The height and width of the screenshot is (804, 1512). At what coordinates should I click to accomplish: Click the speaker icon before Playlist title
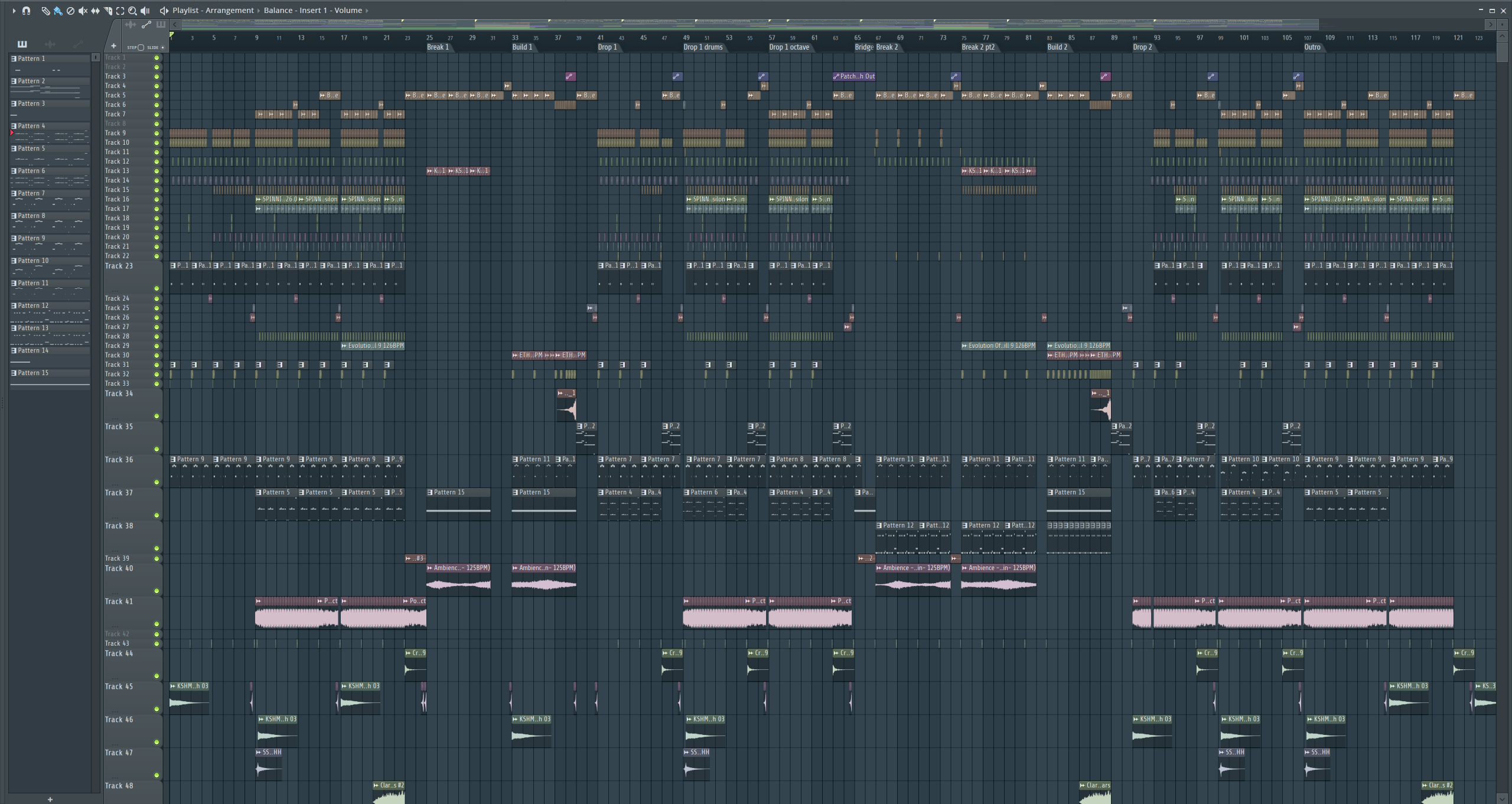coord(164,11)
